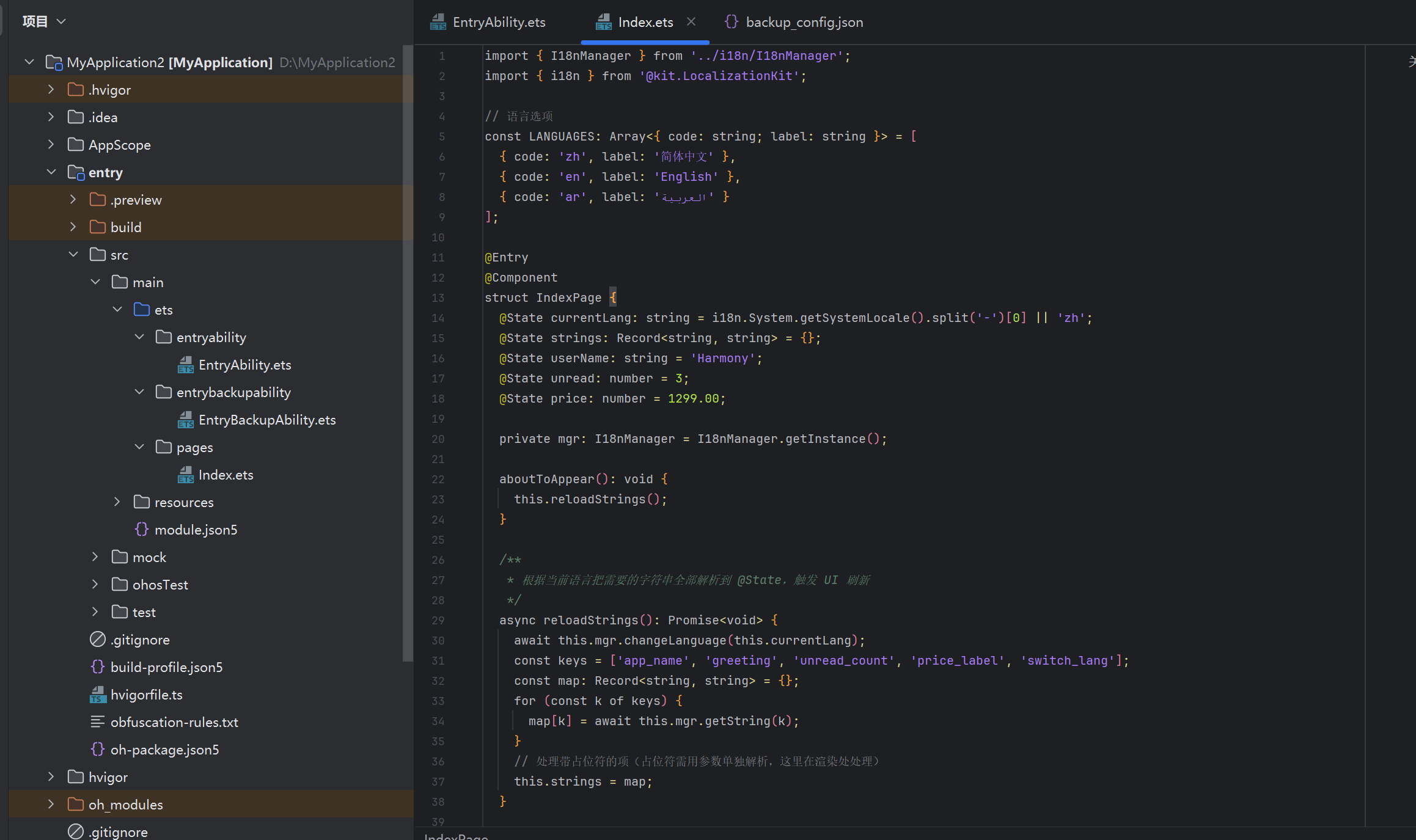Expand the resources folder
The width and height of the screenshot is (1416, 840).
click(x=117, y=502)
